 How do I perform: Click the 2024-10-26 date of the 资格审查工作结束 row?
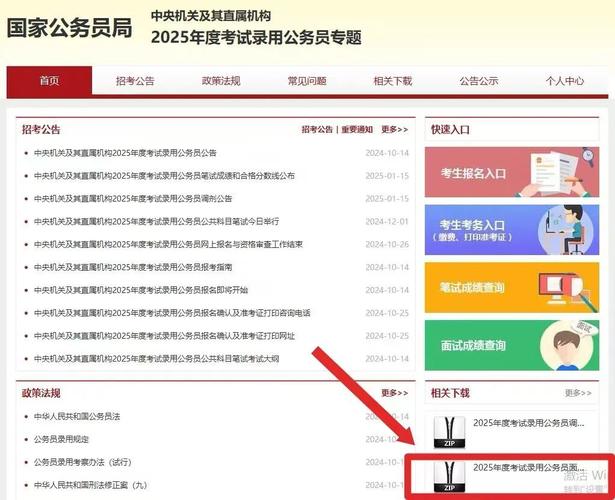click(387, 244)
